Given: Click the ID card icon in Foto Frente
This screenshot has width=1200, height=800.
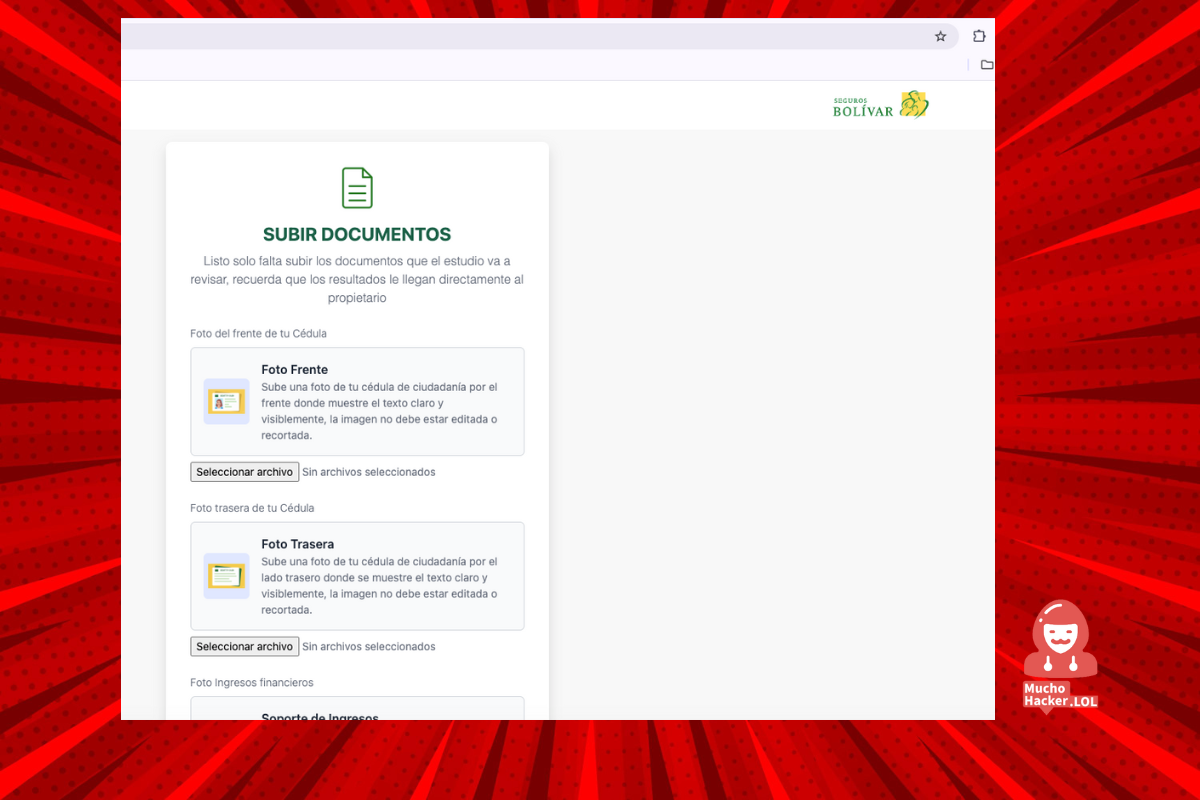Looking at the screenshot, I should point(226,402).
